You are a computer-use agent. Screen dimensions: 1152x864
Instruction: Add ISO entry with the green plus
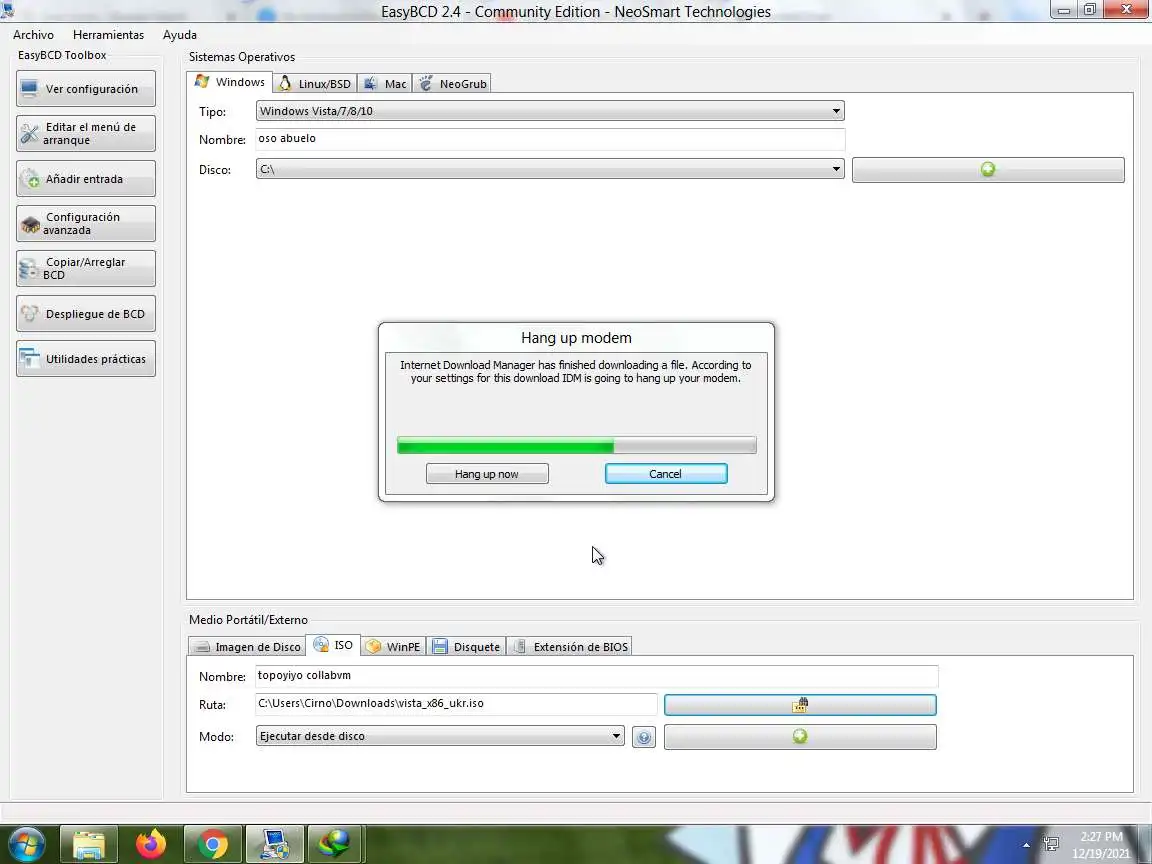800,736
